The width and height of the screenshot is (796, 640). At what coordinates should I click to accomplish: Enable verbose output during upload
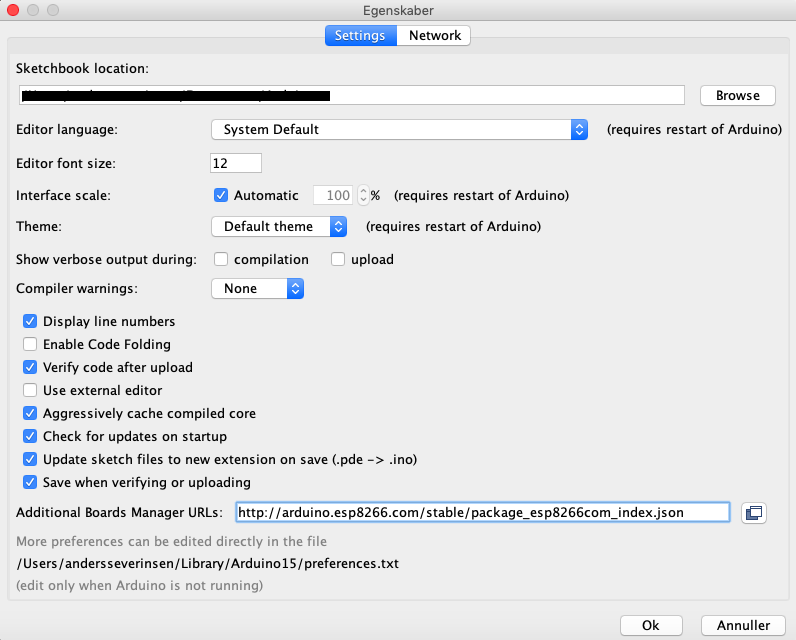[x=338, y=259]
